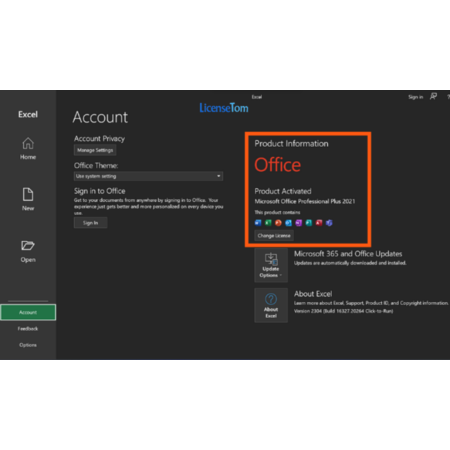Select the Account tab in sidebar
This screenshot has height=450, width=450.
point(28,312)
